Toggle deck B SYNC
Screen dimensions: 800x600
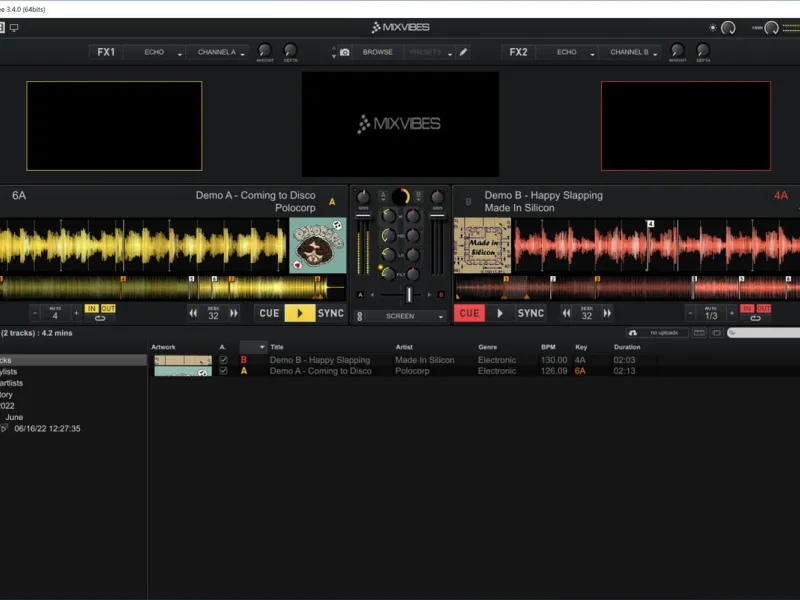click(531, 313)
